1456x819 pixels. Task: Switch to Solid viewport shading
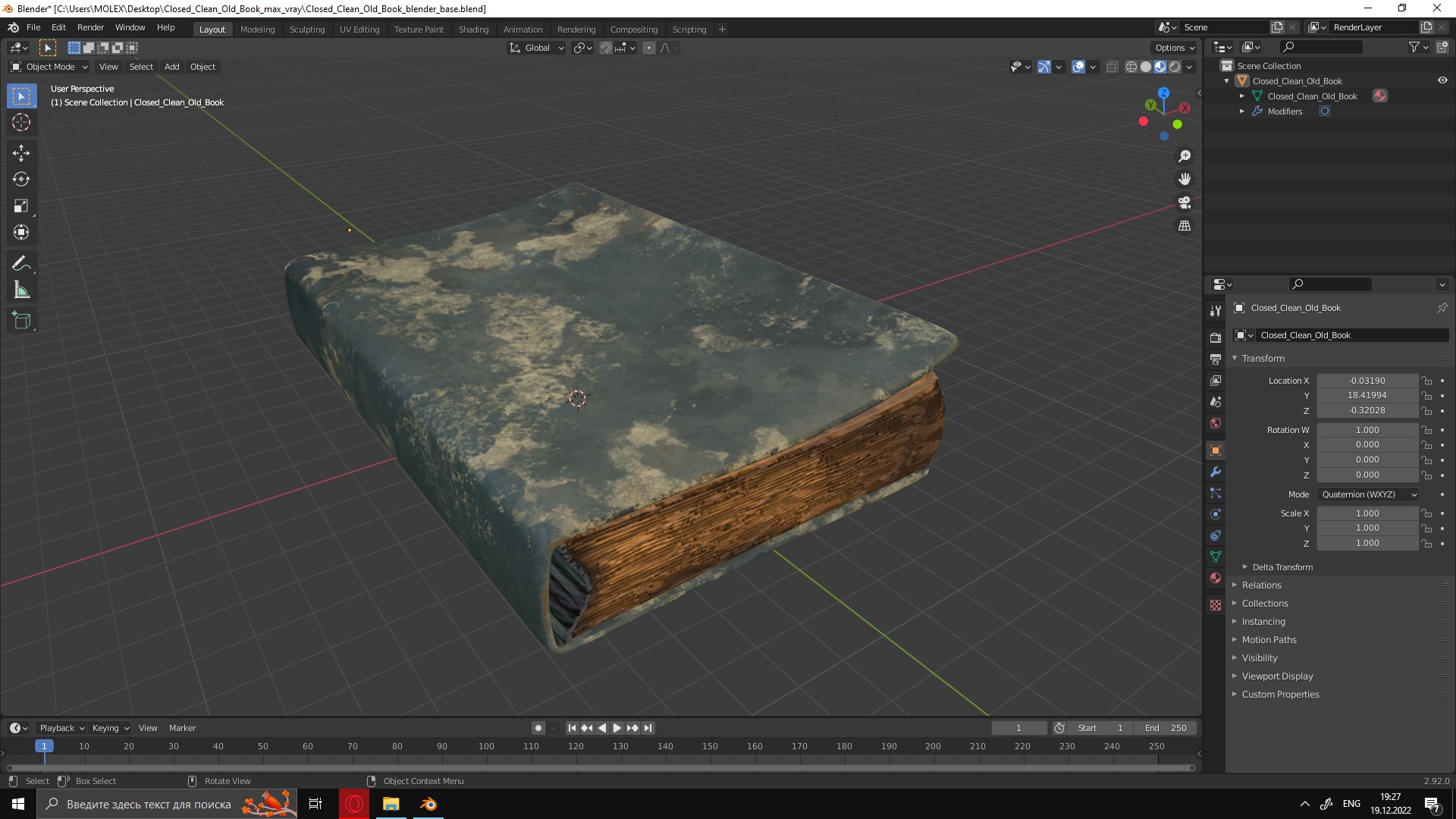tap(1146, 67)
